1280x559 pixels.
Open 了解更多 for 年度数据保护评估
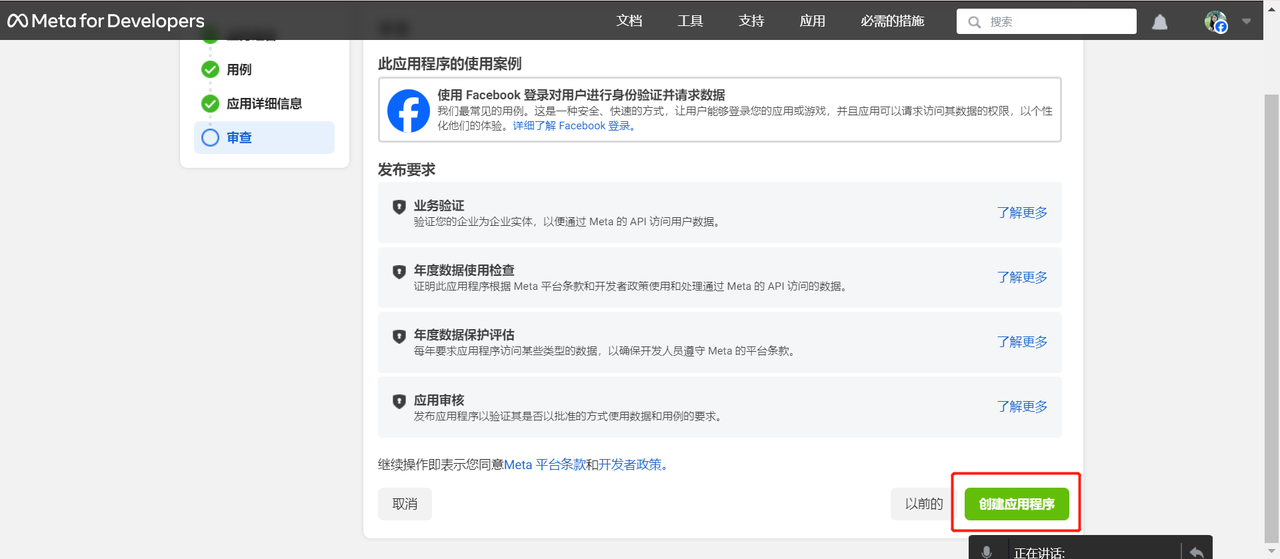tap(1022, 342)
